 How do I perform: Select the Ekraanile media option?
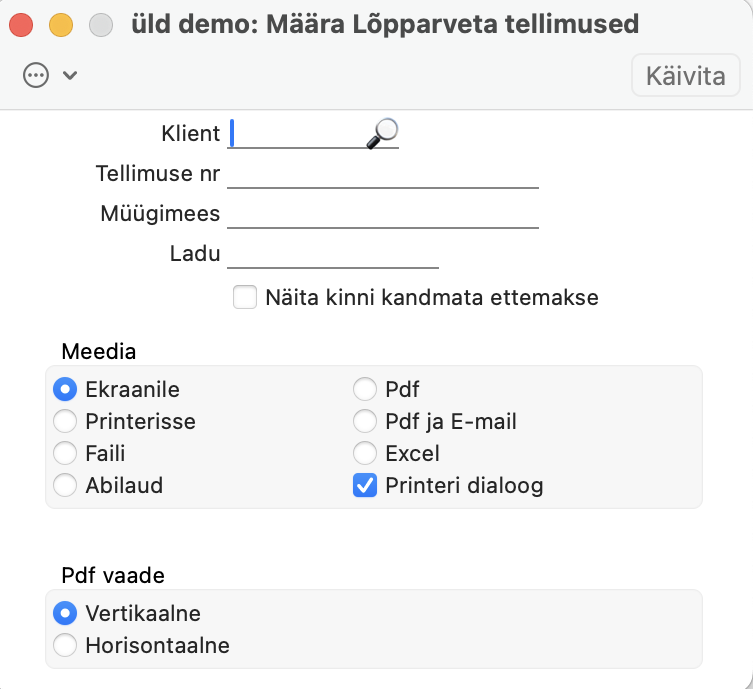(65, 389)
